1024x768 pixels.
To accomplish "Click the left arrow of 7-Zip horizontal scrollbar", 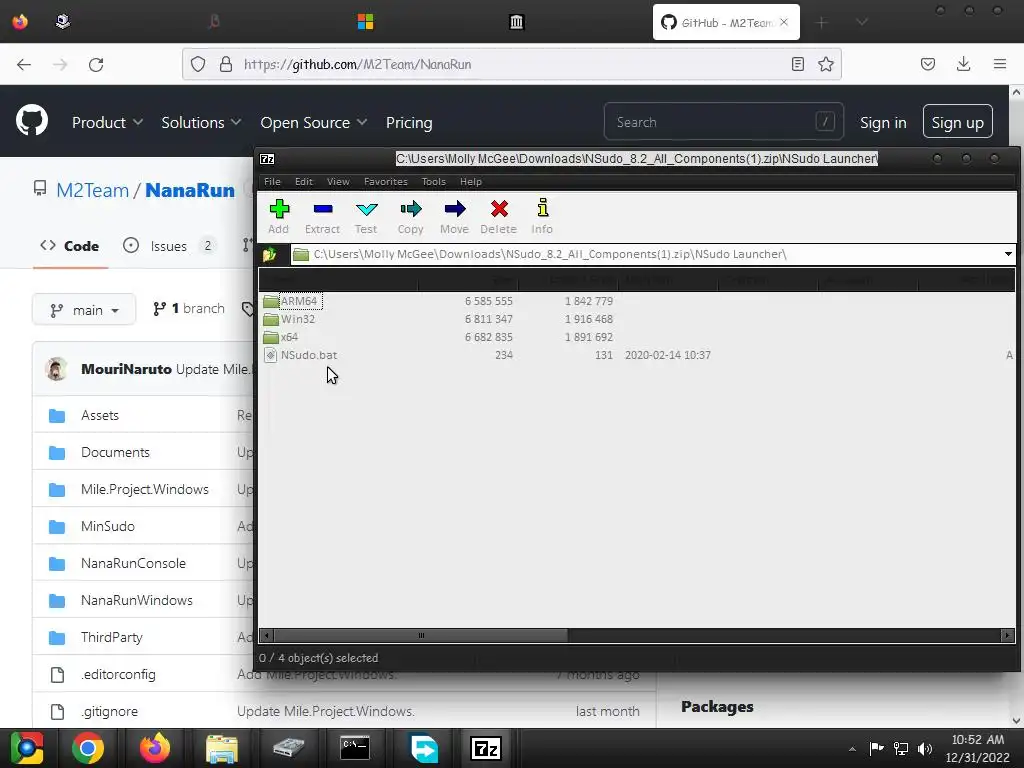I will coord(266,635).
